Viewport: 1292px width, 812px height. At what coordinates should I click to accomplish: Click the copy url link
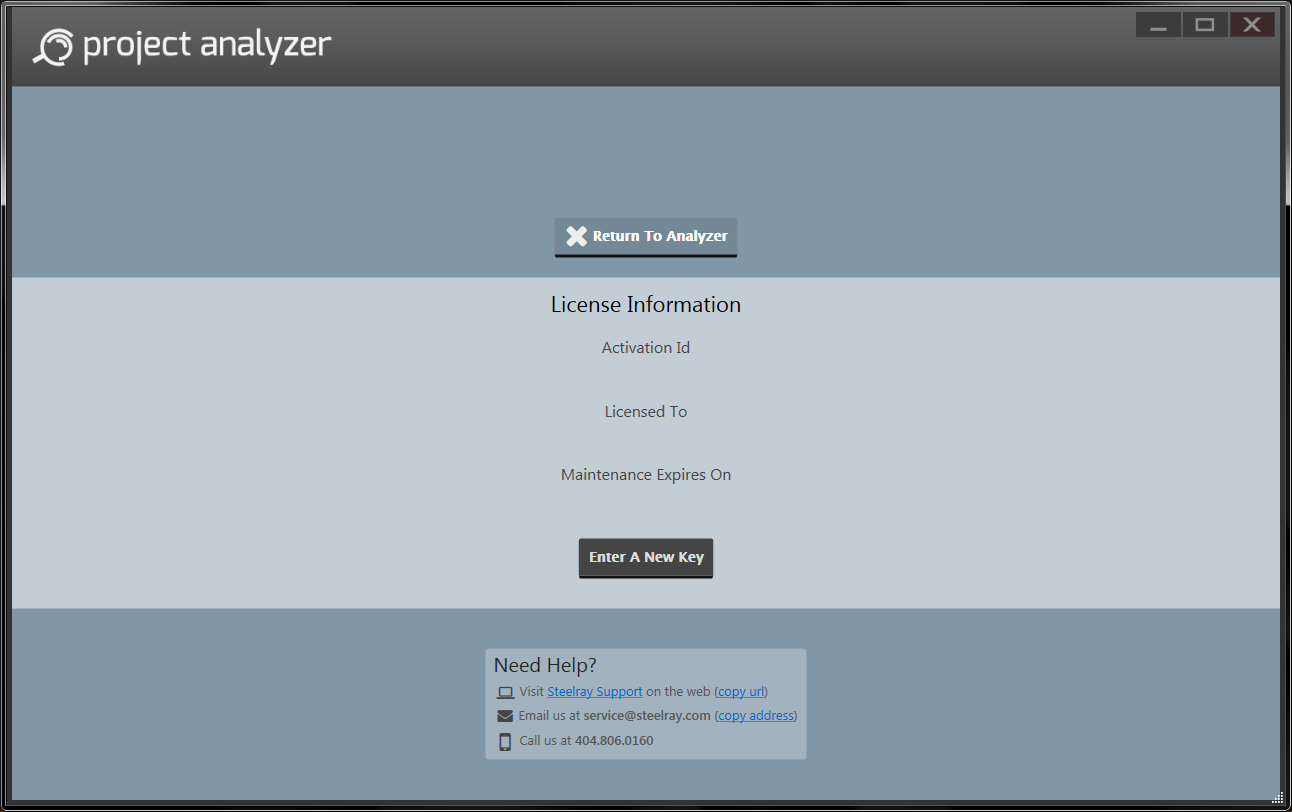(741, 692)
